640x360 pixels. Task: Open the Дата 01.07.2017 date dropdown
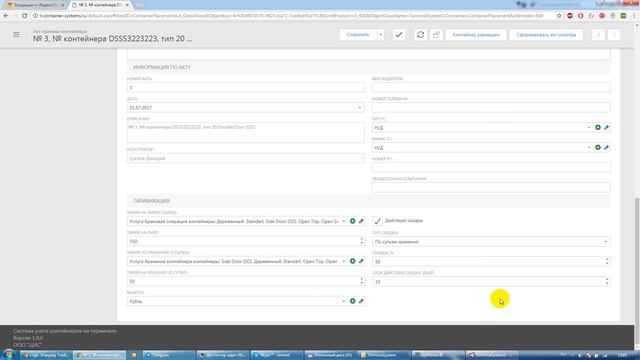[x=360, y=108]
